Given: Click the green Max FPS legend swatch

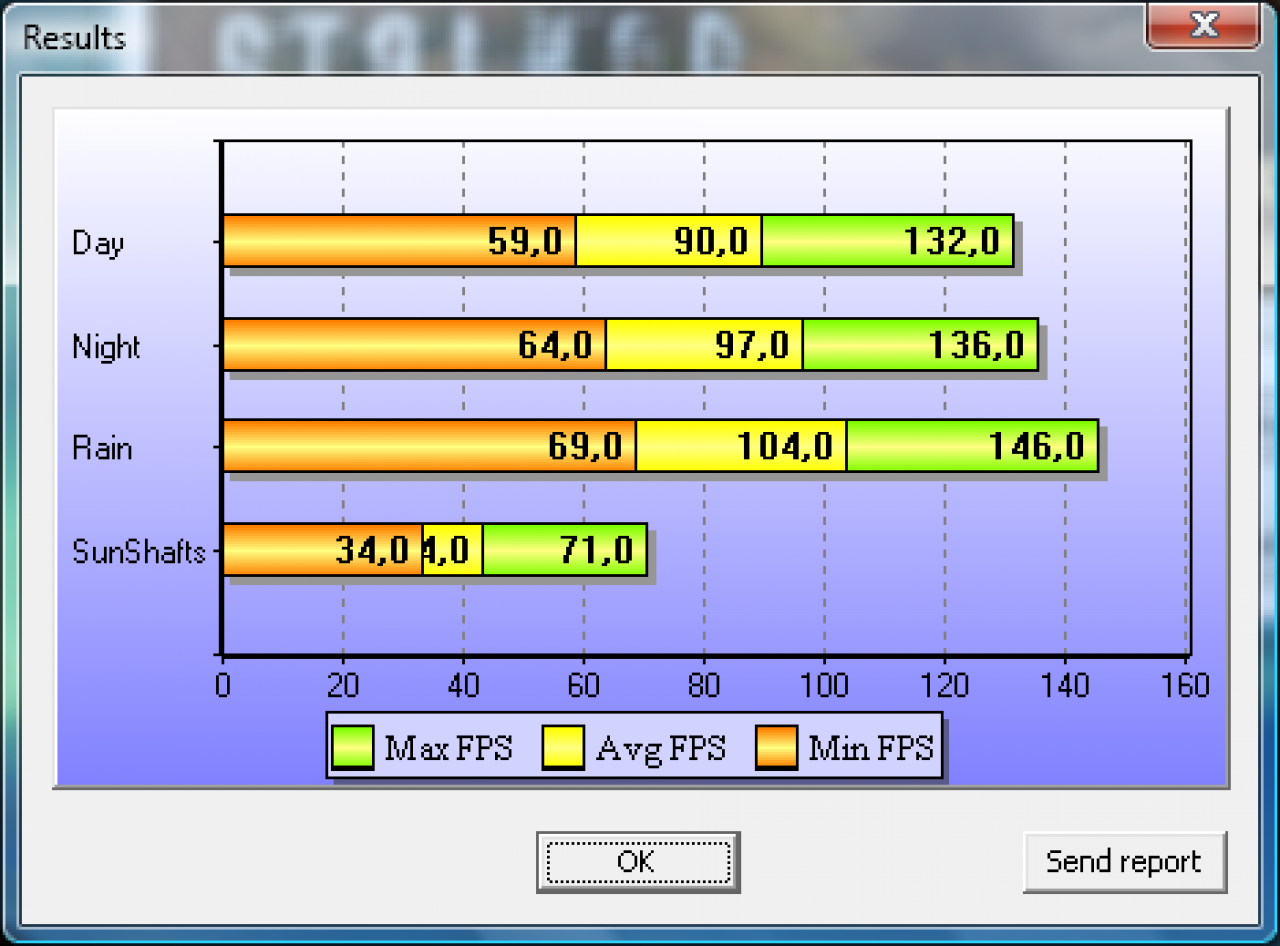Looking at the screenshot, I should [352, 747].
